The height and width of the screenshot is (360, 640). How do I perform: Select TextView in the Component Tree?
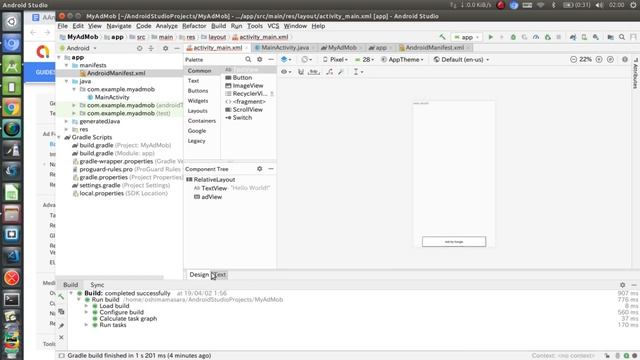click(214, 188)
